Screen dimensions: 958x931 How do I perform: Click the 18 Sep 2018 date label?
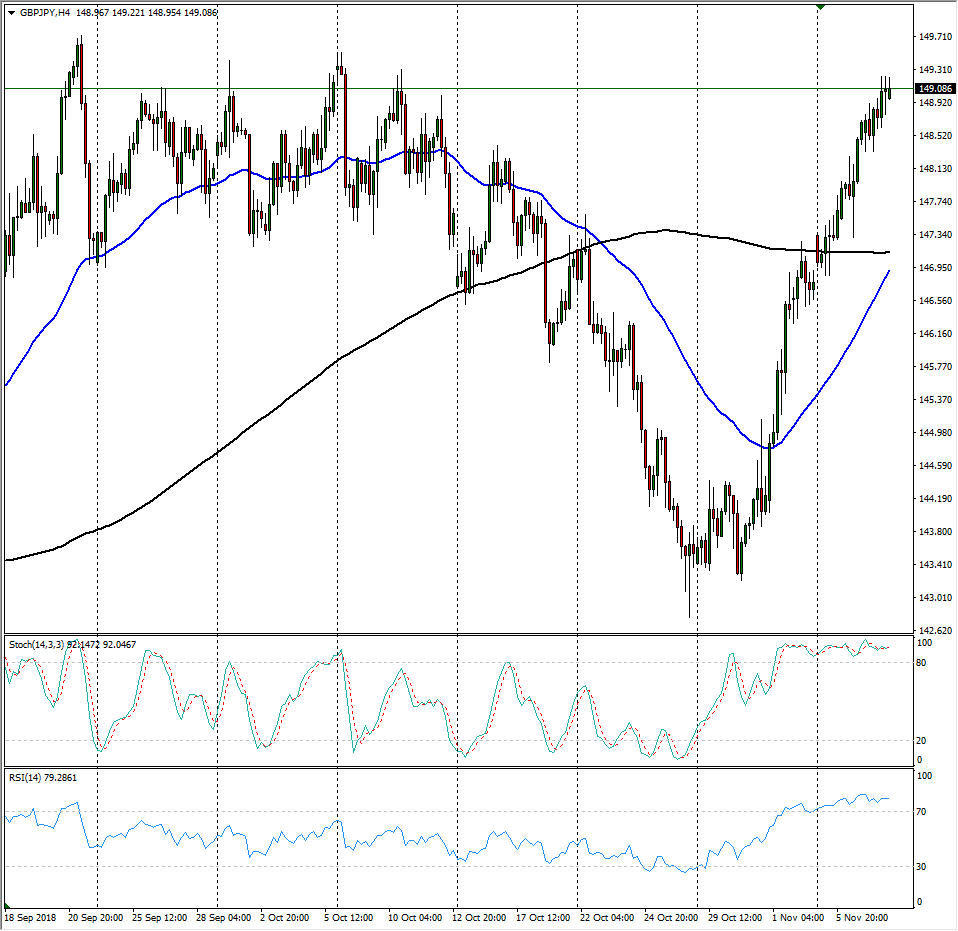(32, 916)
